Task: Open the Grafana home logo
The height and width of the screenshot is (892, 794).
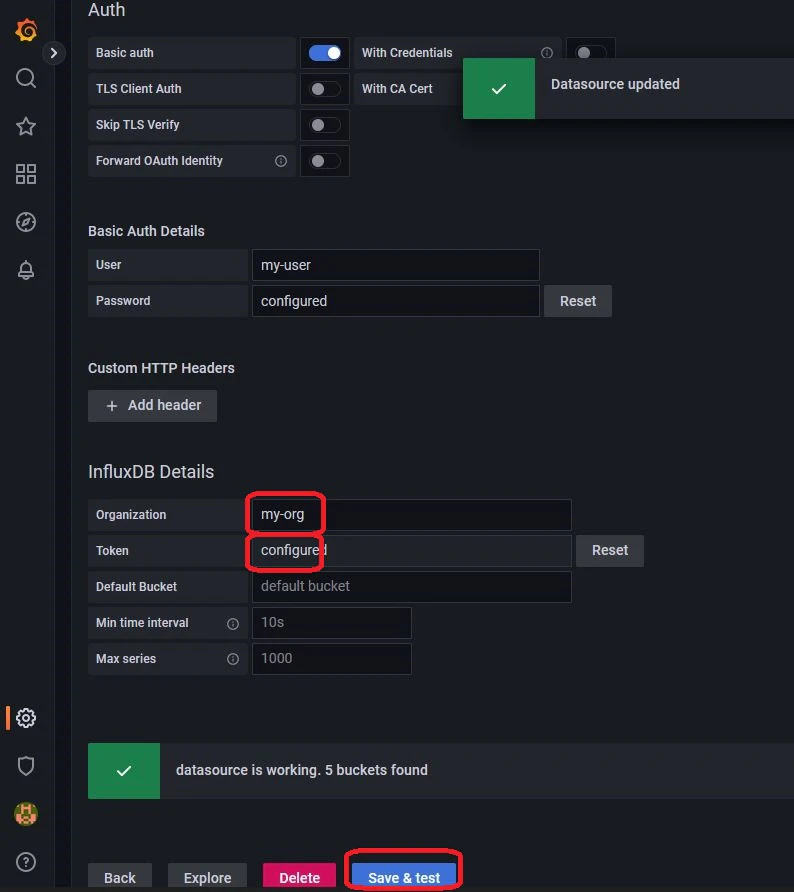Action: pyautogui.click(x=26, y=30)
